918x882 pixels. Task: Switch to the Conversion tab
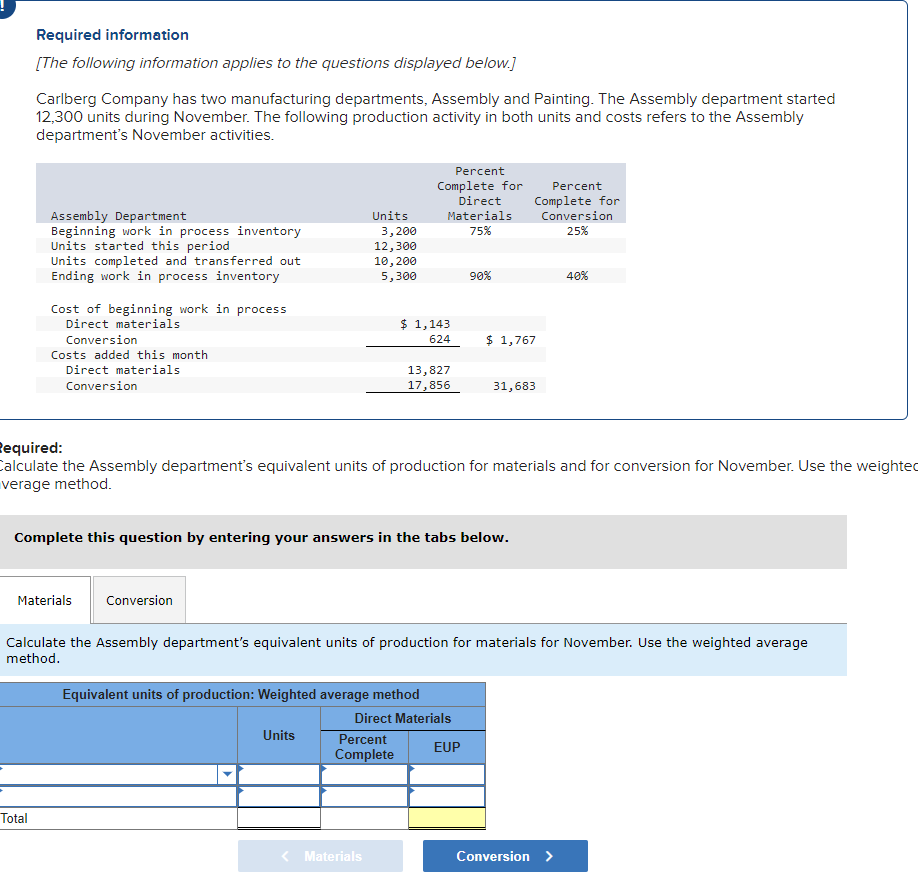pyautogui.click(x=138, y=600)
